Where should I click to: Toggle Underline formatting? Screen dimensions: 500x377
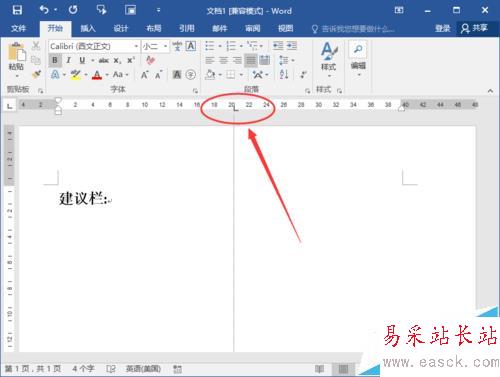82,60
